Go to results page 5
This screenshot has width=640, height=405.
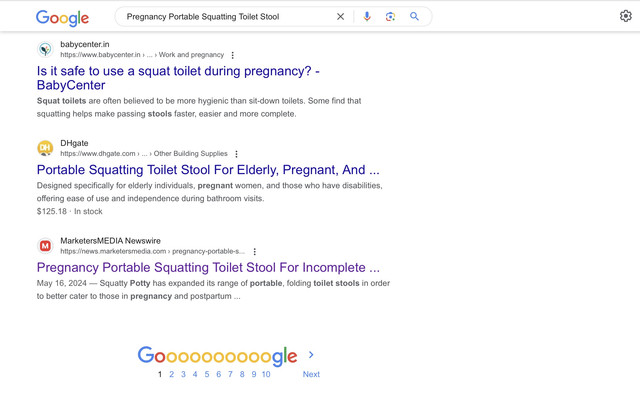pyautogui.click(x=207, y=374)
